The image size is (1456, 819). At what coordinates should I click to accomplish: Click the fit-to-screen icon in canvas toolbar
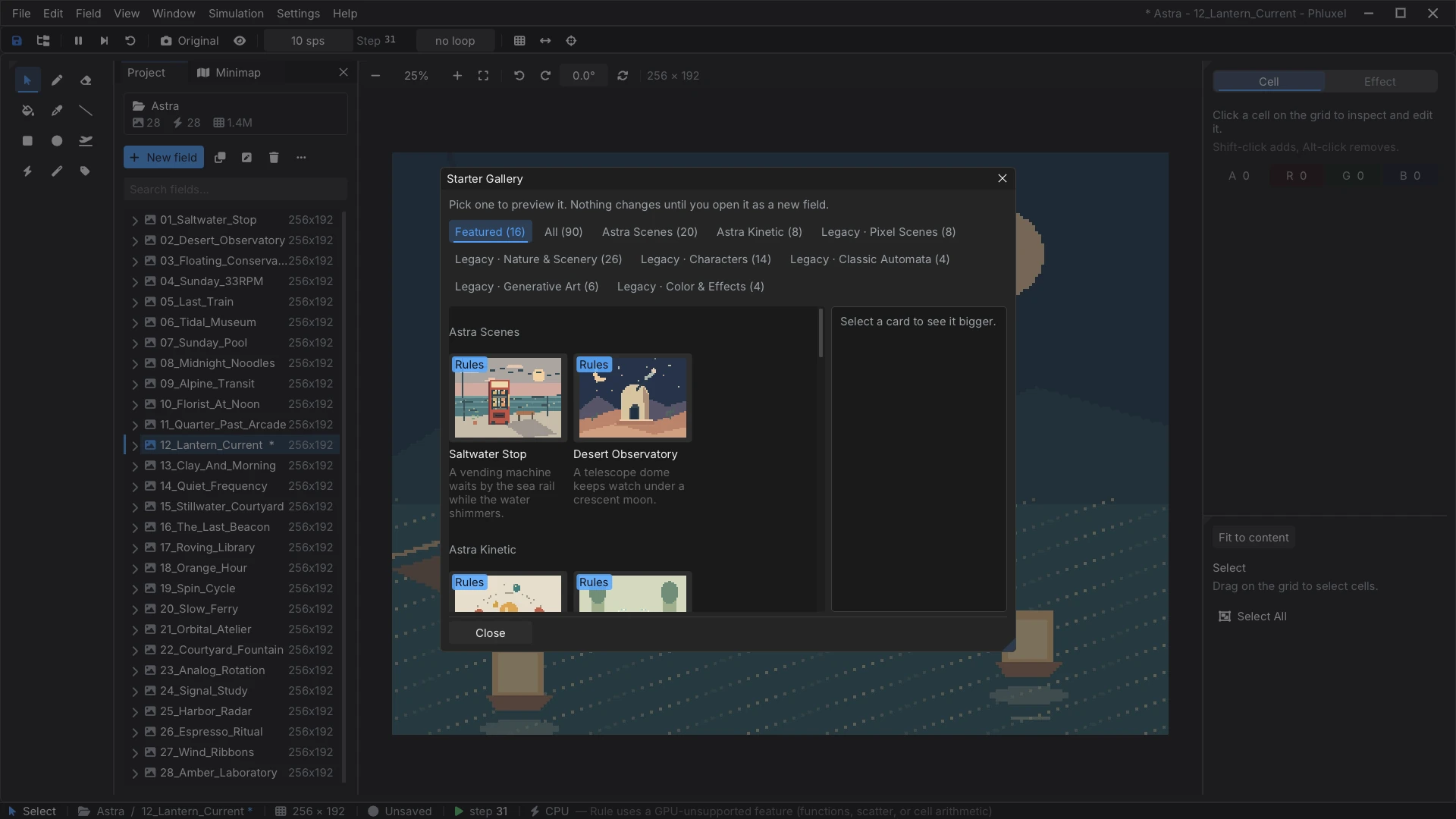(x=483, y=76)
